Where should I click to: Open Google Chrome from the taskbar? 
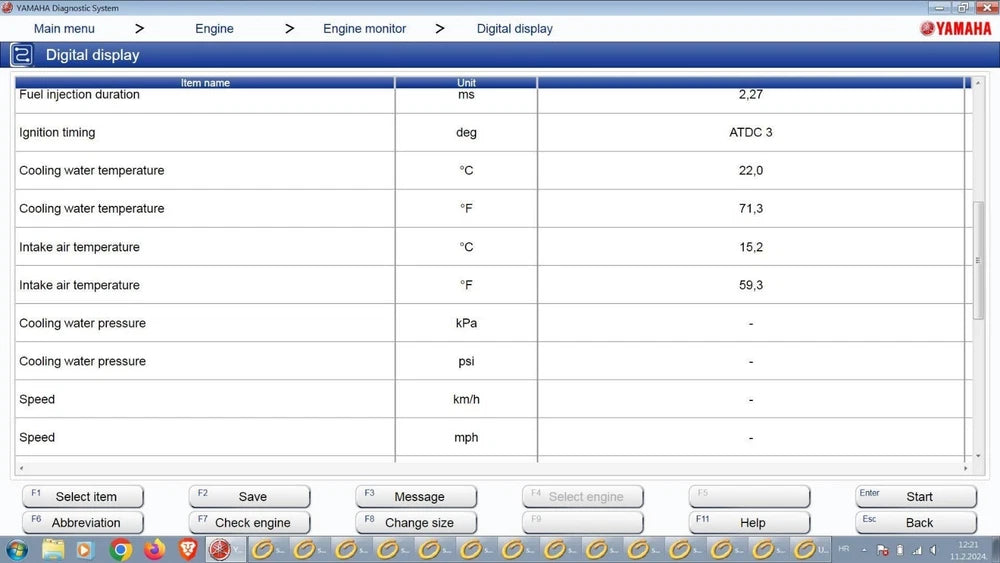(x=120, y=550)
